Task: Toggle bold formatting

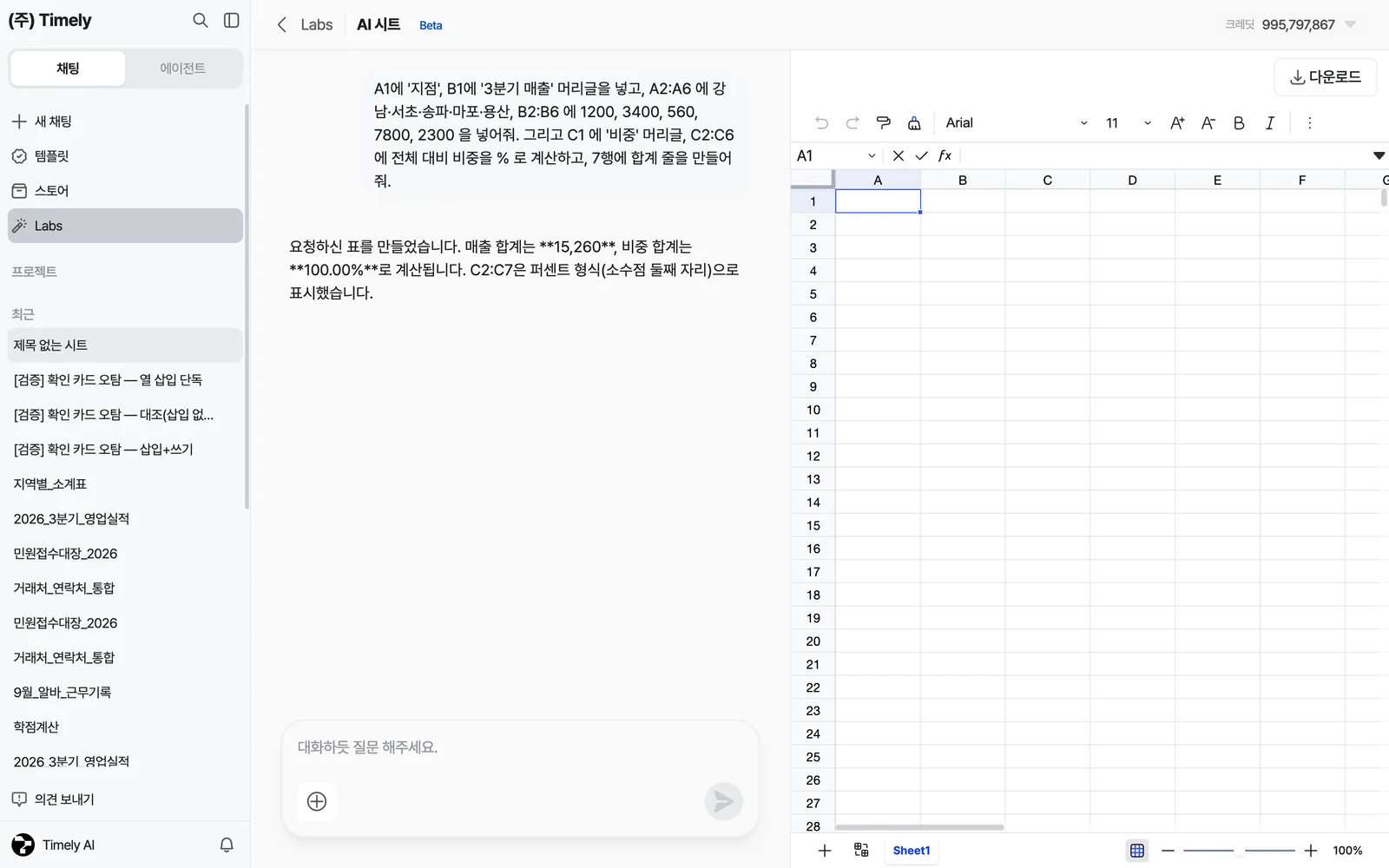Action: point(1239,123)
